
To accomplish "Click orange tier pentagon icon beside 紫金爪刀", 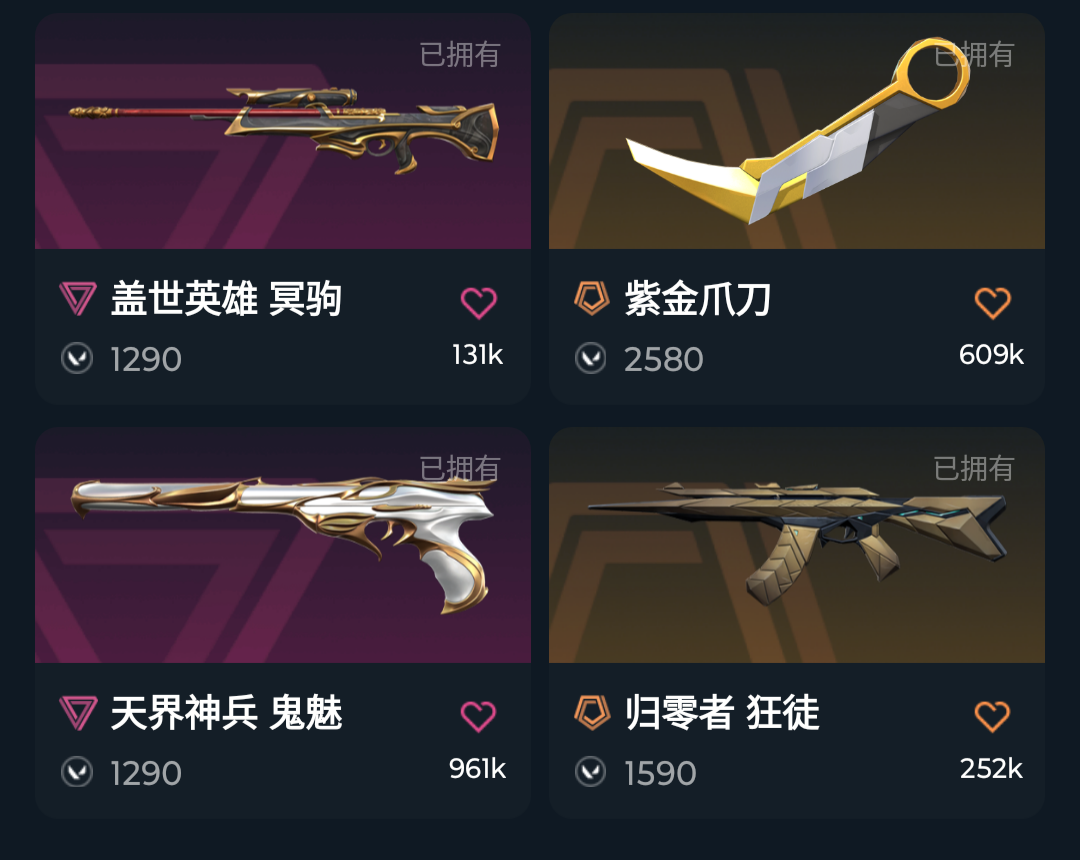I will click(592, 298).
